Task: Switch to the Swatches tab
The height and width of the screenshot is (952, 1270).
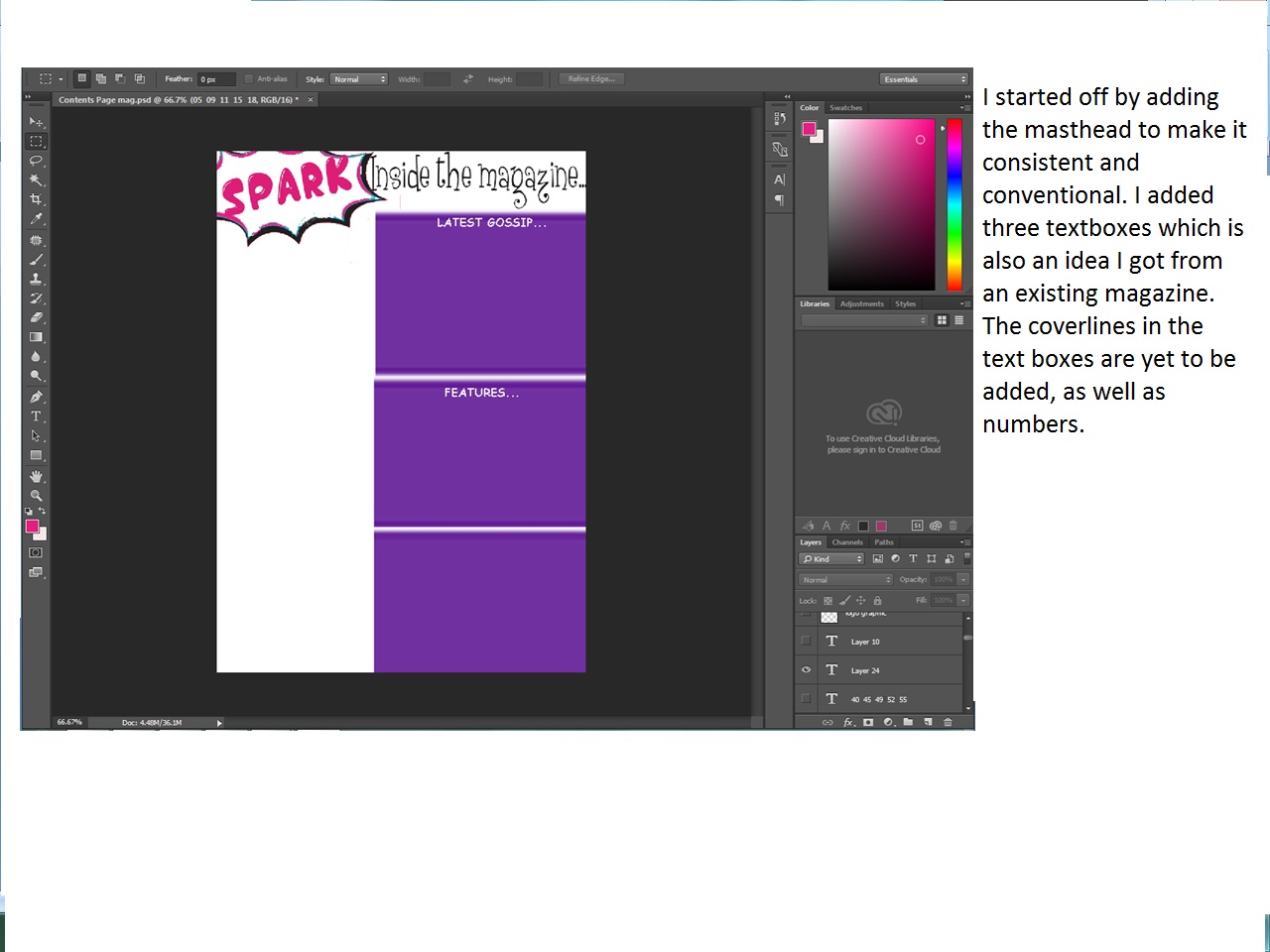Action: point(846,108)
